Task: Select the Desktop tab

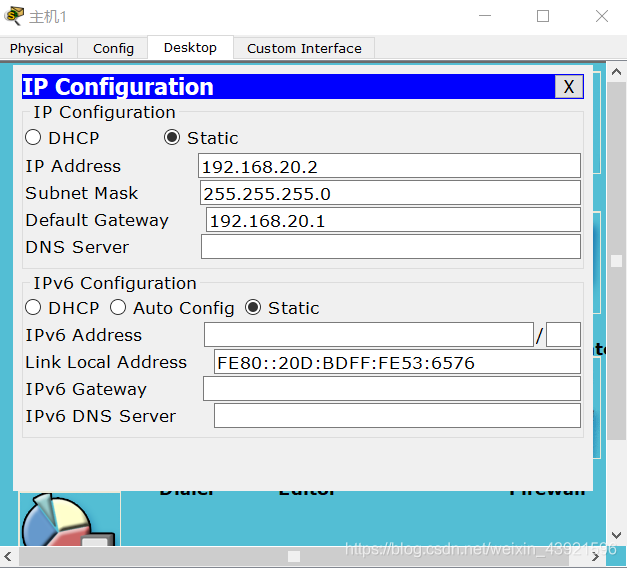Action: [x=190, y=48]
